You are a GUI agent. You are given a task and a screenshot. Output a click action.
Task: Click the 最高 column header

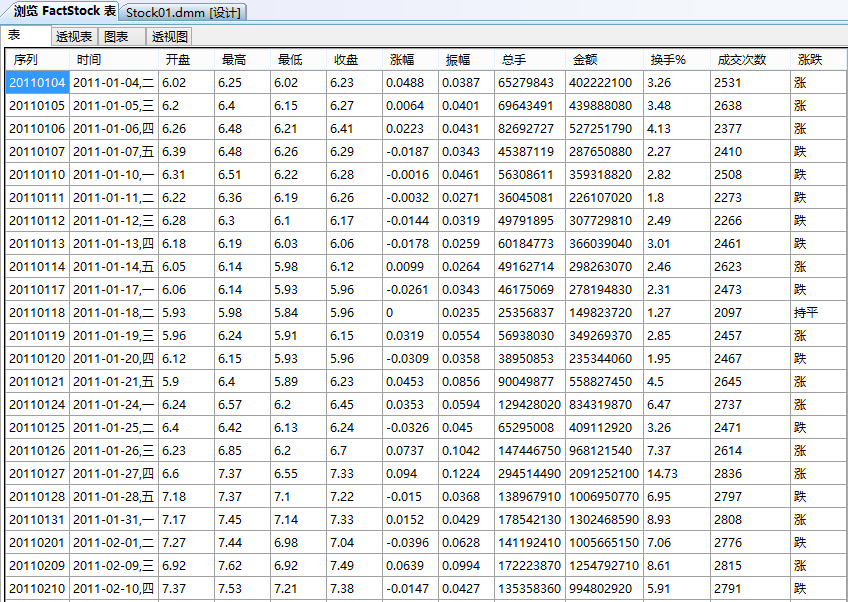click(243, 59)
